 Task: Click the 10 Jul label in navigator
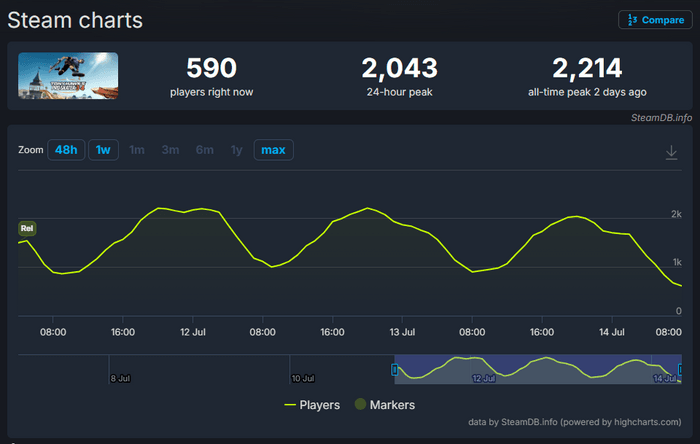[303, 378]
